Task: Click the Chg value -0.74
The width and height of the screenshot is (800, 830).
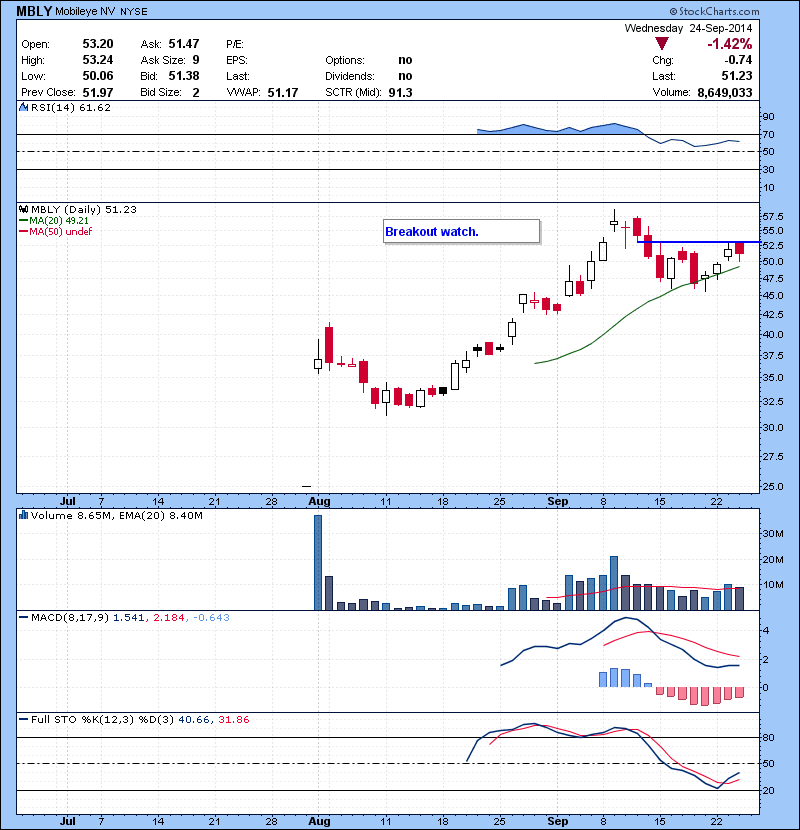Action: 738,60
